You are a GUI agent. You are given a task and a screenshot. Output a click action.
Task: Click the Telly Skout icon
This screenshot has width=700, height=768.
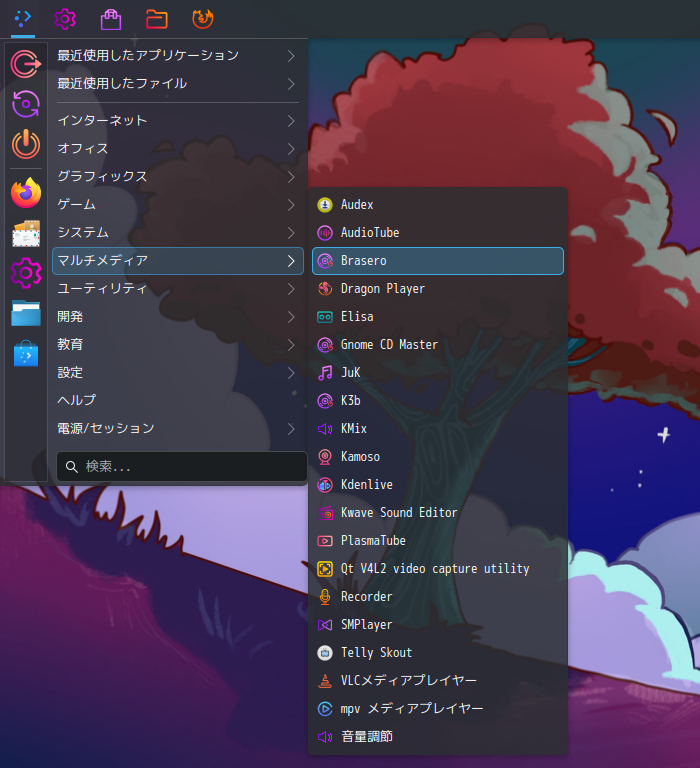325,653
